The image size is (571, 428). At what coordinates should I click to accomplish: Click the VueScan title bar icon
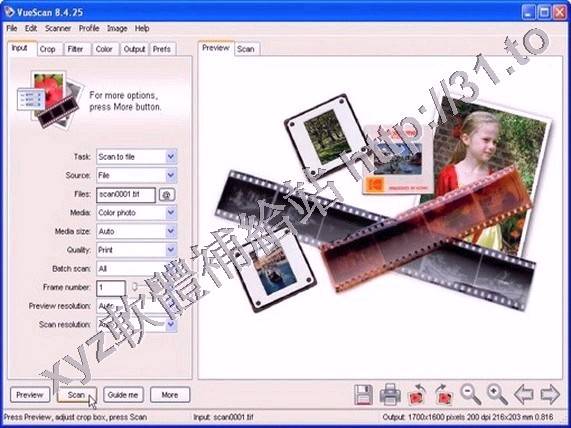pyautogui.click(x=9, y=12)
